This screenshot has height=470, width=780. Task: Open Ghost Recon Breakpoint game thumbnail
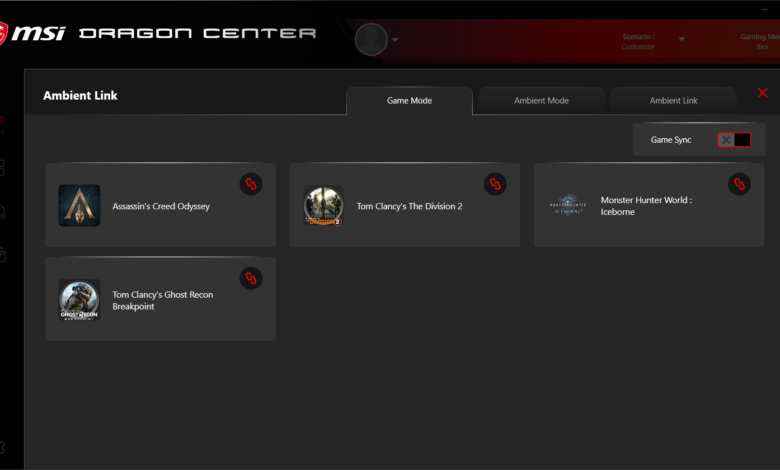pos(79,299)
